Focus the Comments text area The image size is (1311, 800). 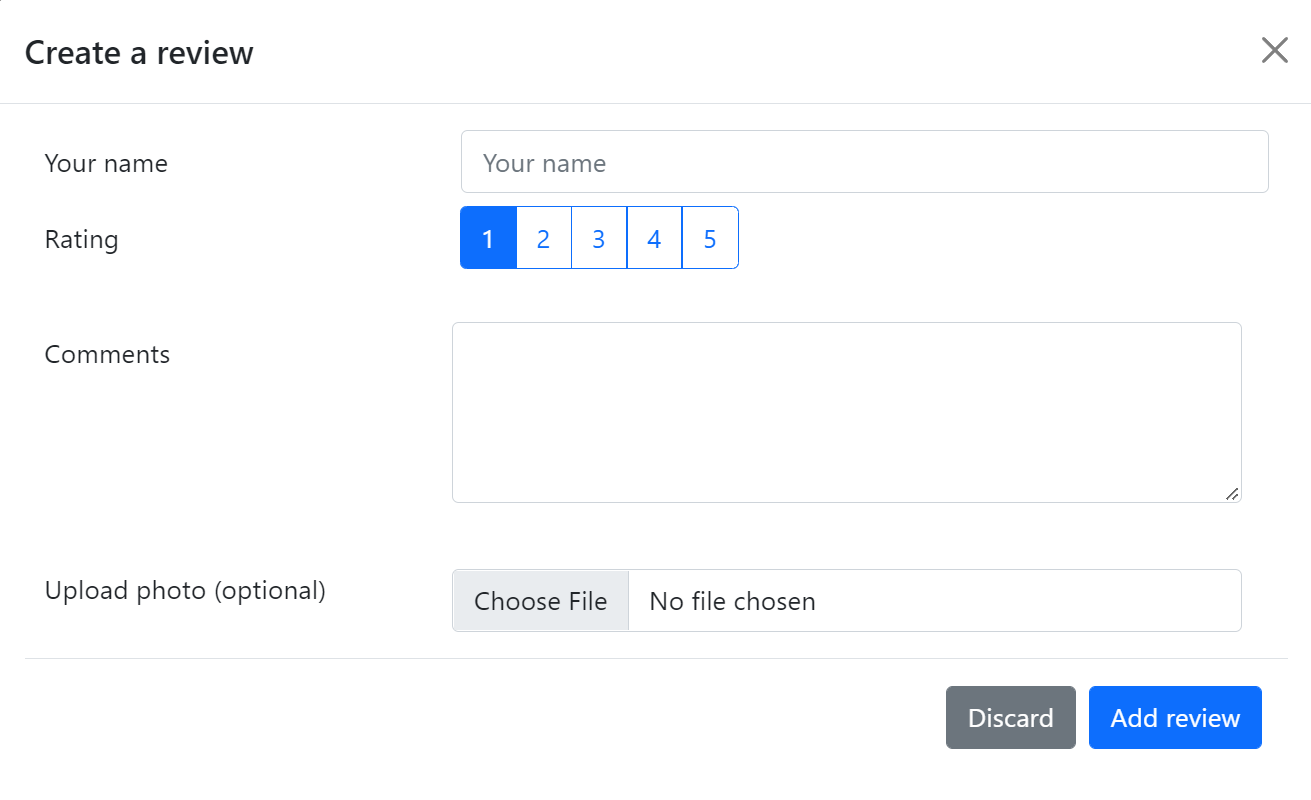(846, 412)
